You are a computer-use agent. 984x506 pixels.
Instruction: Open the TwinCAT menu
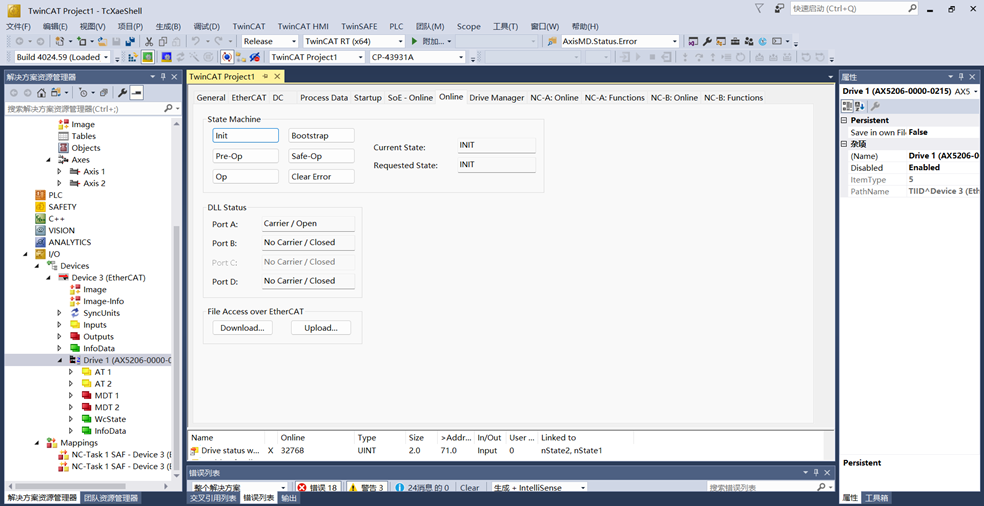click(249, 26)
